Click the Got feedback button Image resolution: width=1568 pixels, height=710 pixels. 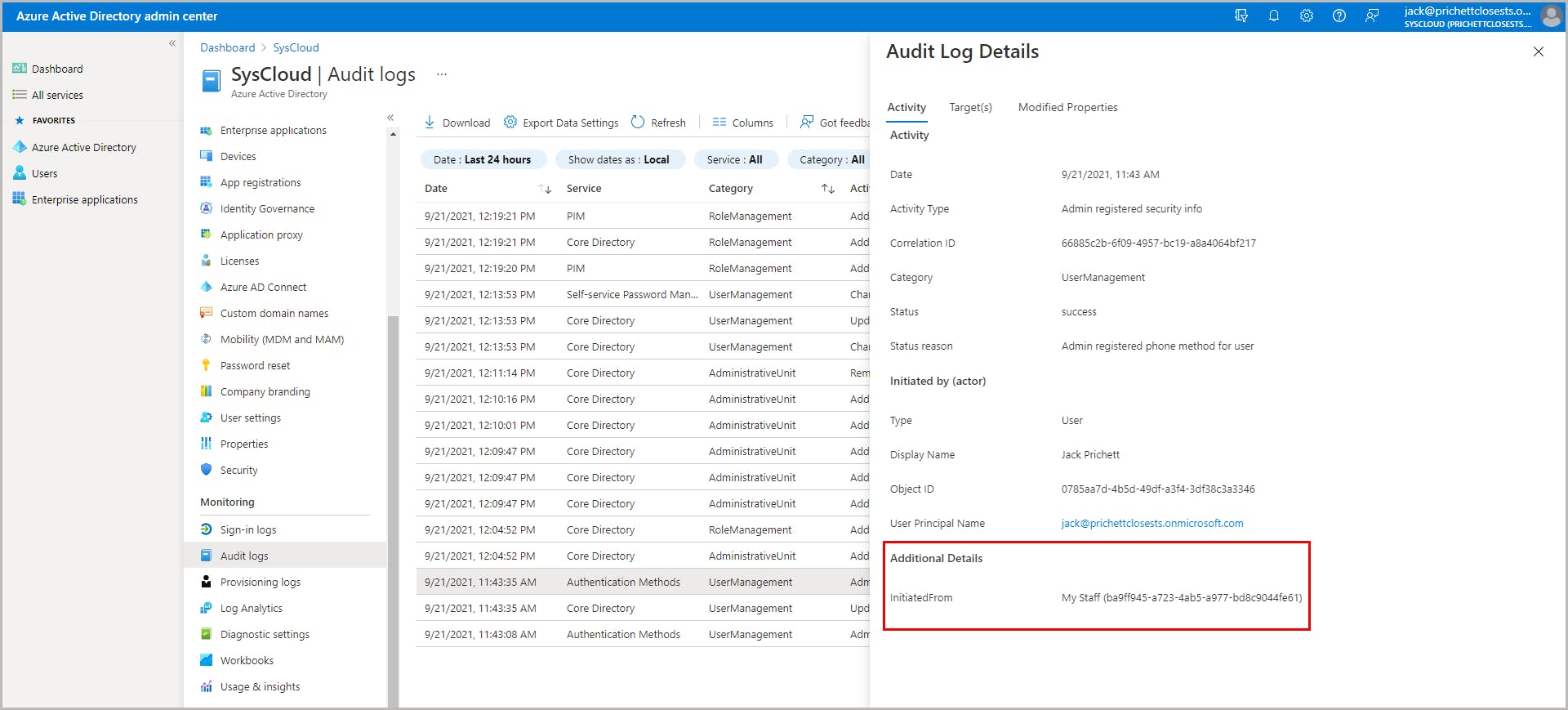(835, 123)
